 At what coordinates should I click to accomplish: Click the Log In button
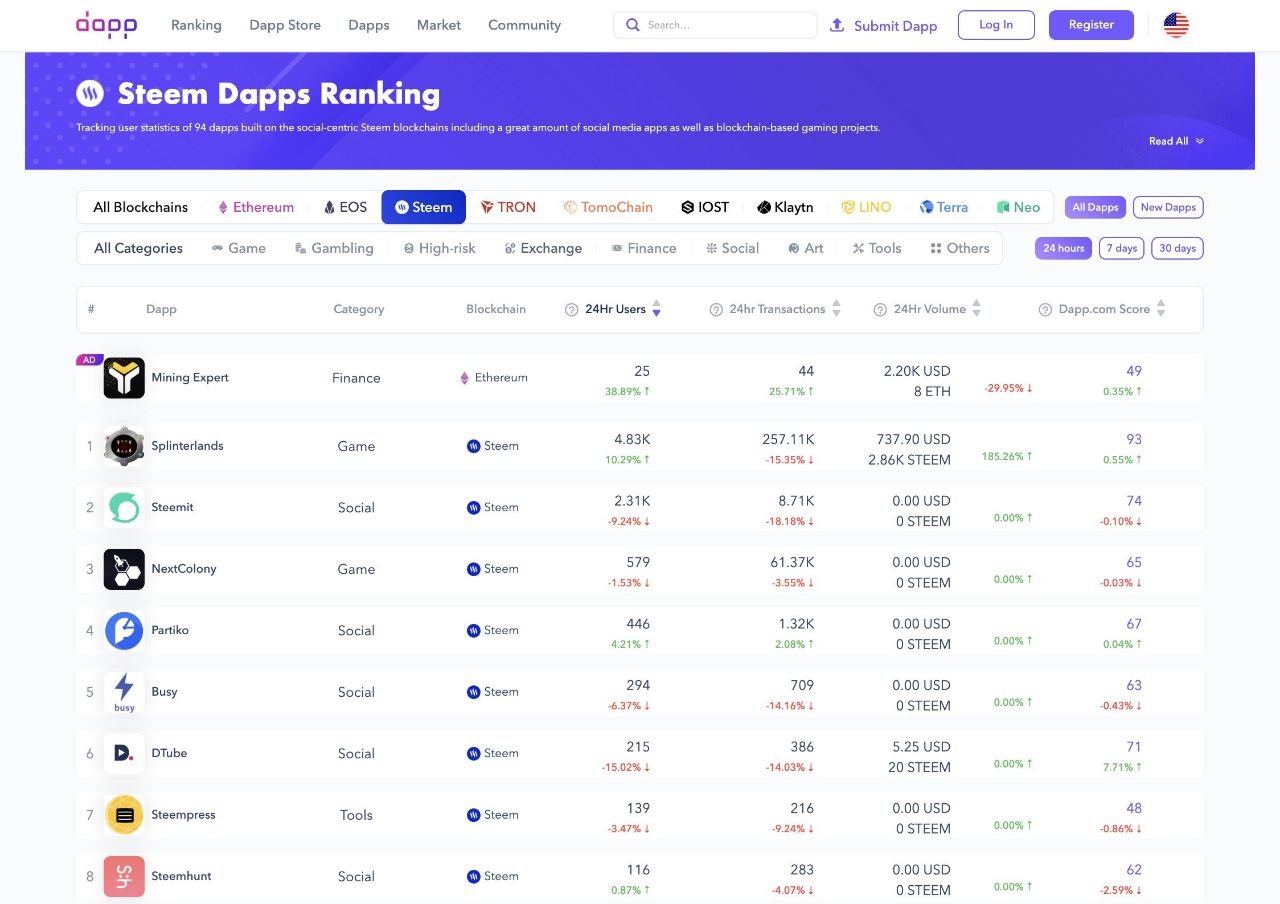point(996,25)
